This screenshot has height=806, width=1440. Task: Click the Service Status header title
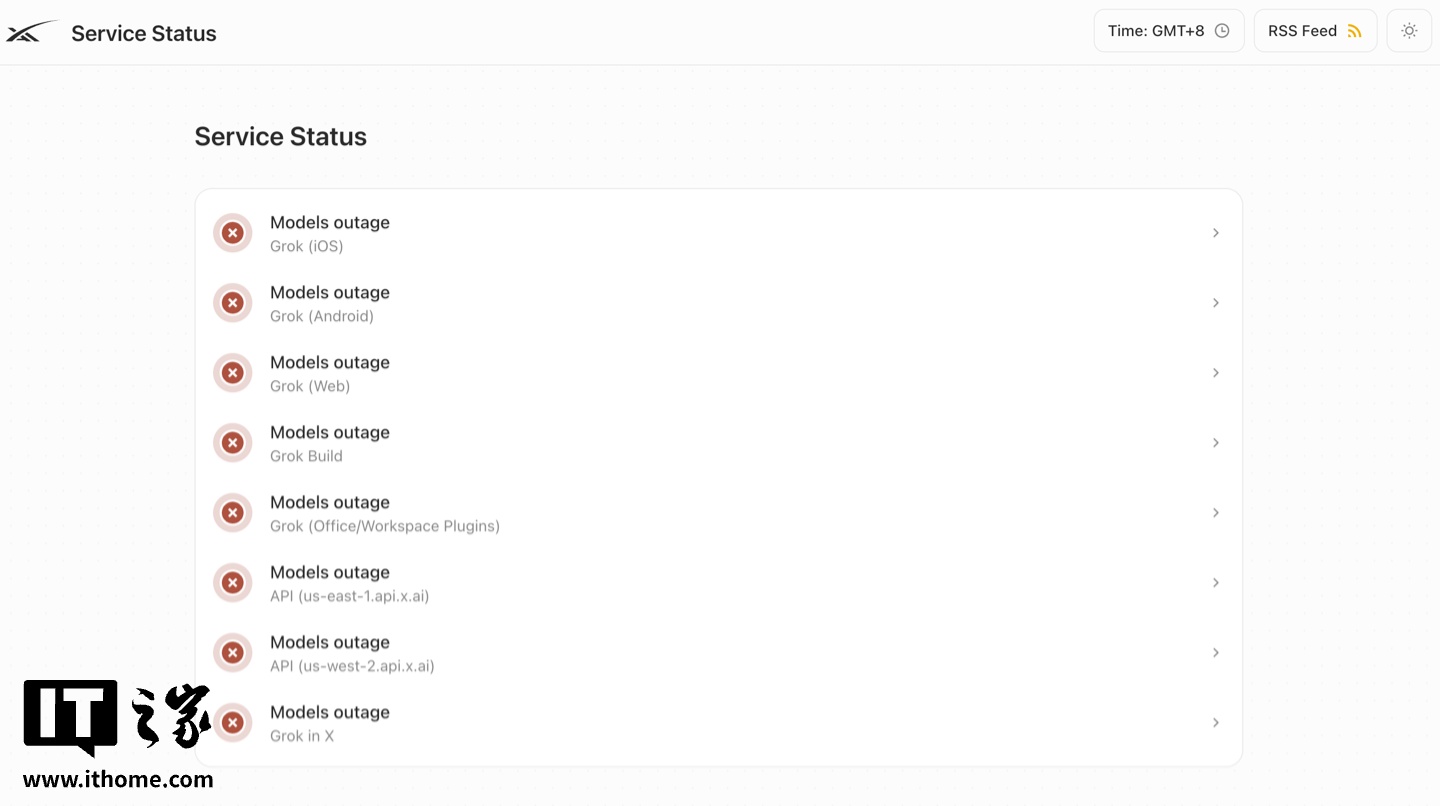tap(144, 33)
